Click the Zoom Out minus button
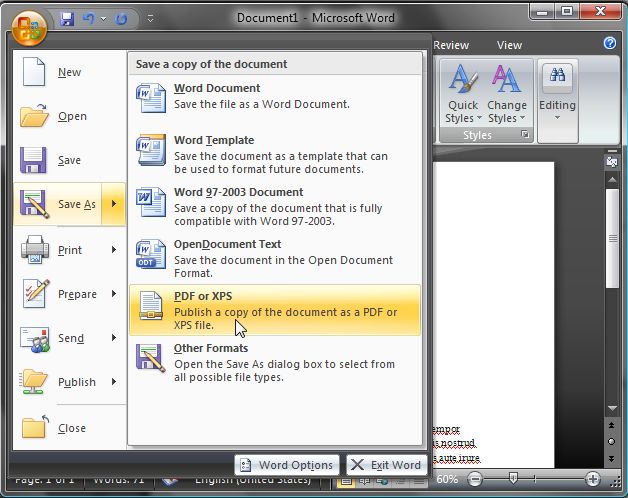The image size is (628, 498). [475, 479]
